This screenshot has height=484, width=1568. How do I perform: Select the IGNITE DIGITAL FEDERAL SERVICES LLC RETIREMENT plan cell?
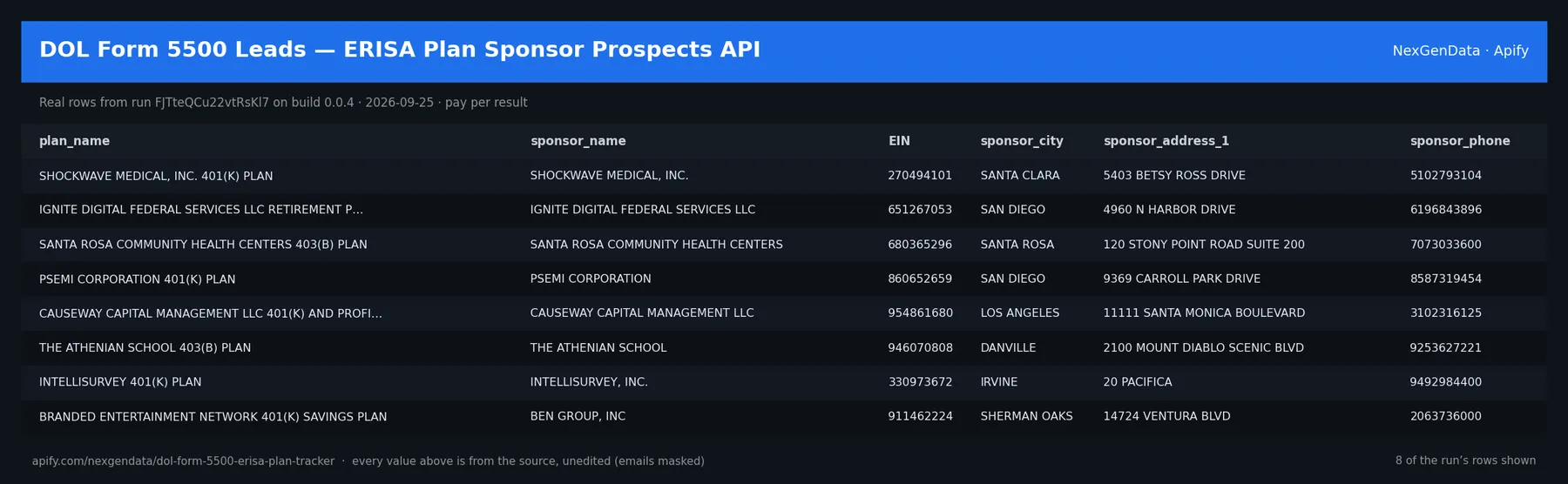[x=201, y=210]
